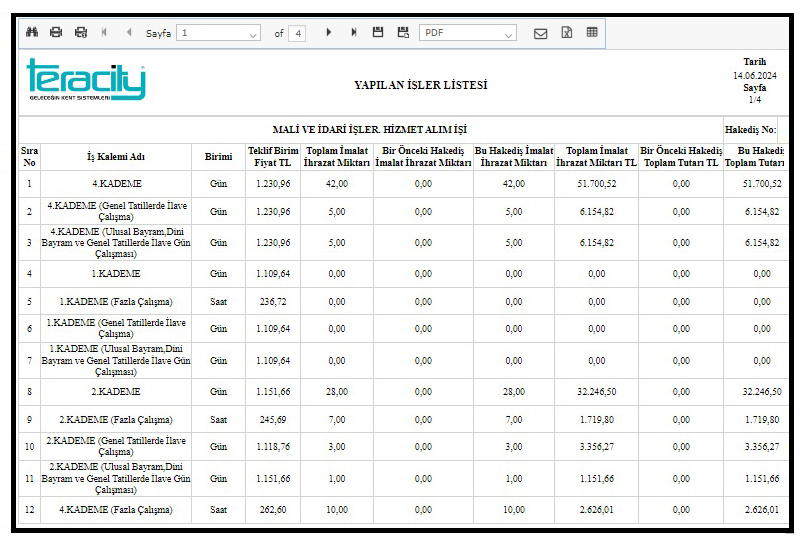Click the quantity 28,00 in Toplam İmalat column
This screenshot has height=544, width=805.
click(x=337, y=392)
